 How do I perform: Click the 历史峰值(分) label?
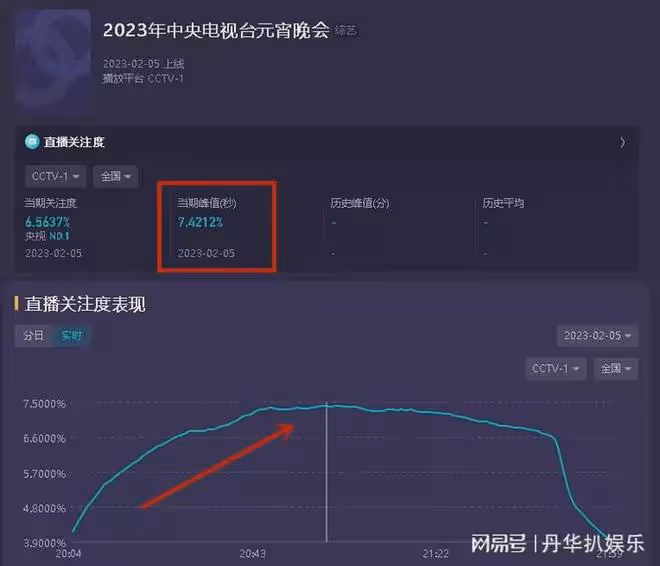pyautogui.click(x=360, y=203)
